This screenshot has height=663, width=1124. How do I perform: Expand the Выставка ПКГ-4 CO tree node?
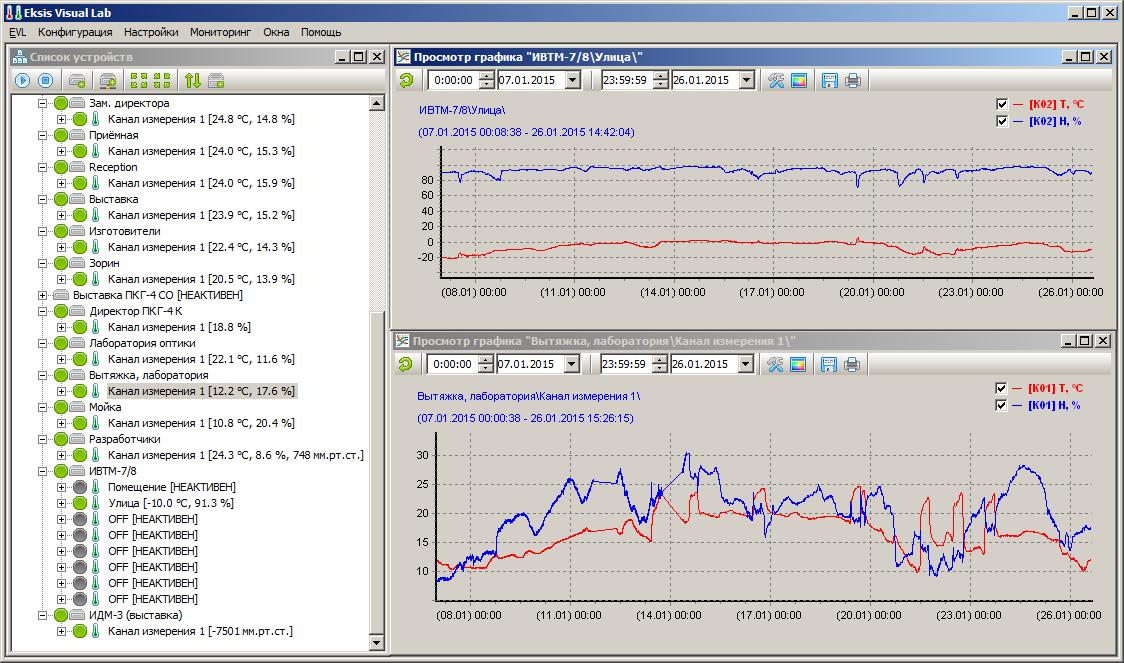point(42,295)
